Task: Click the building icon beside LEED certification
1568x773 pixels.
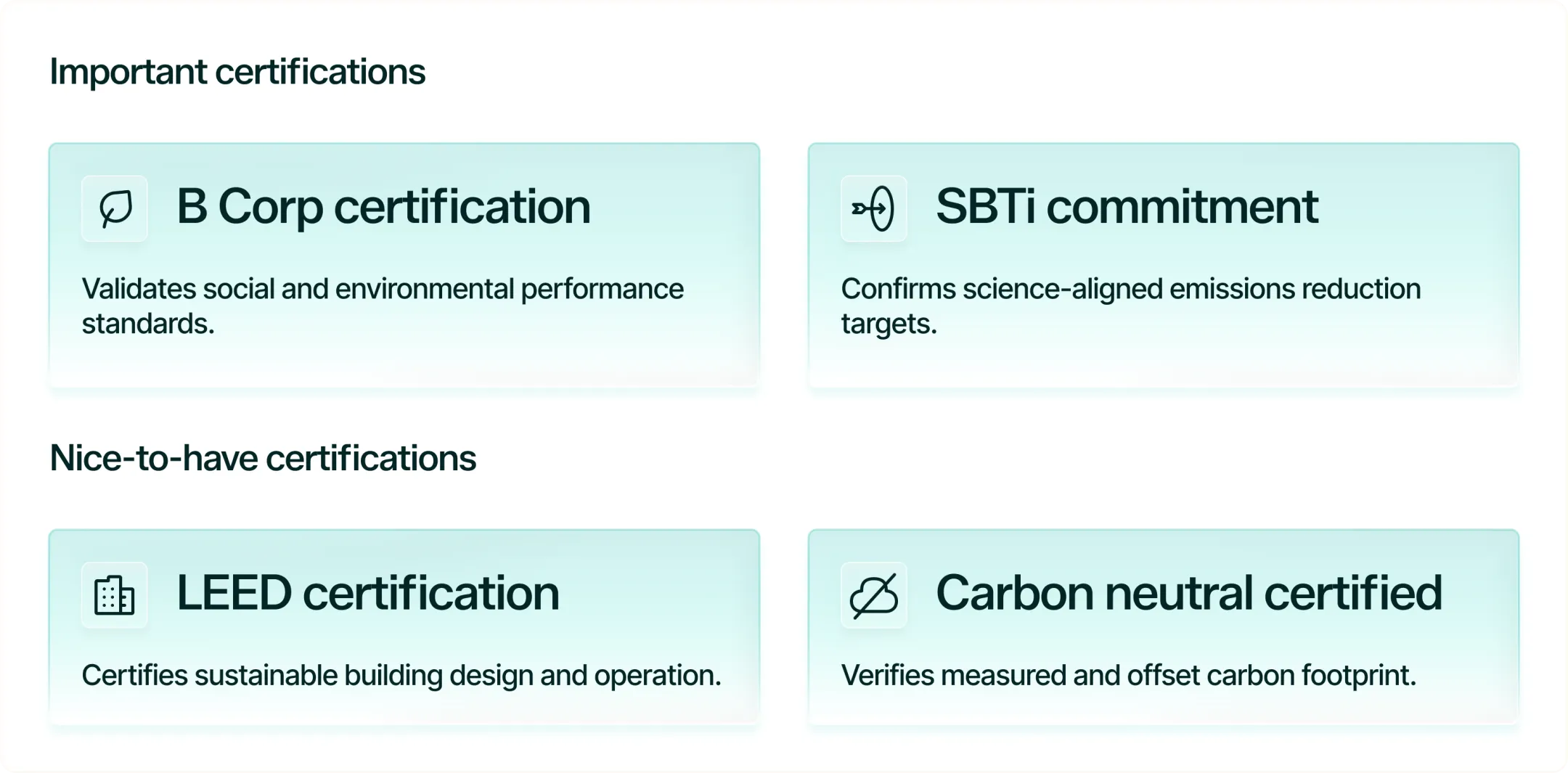Action: tap(115, 594)
